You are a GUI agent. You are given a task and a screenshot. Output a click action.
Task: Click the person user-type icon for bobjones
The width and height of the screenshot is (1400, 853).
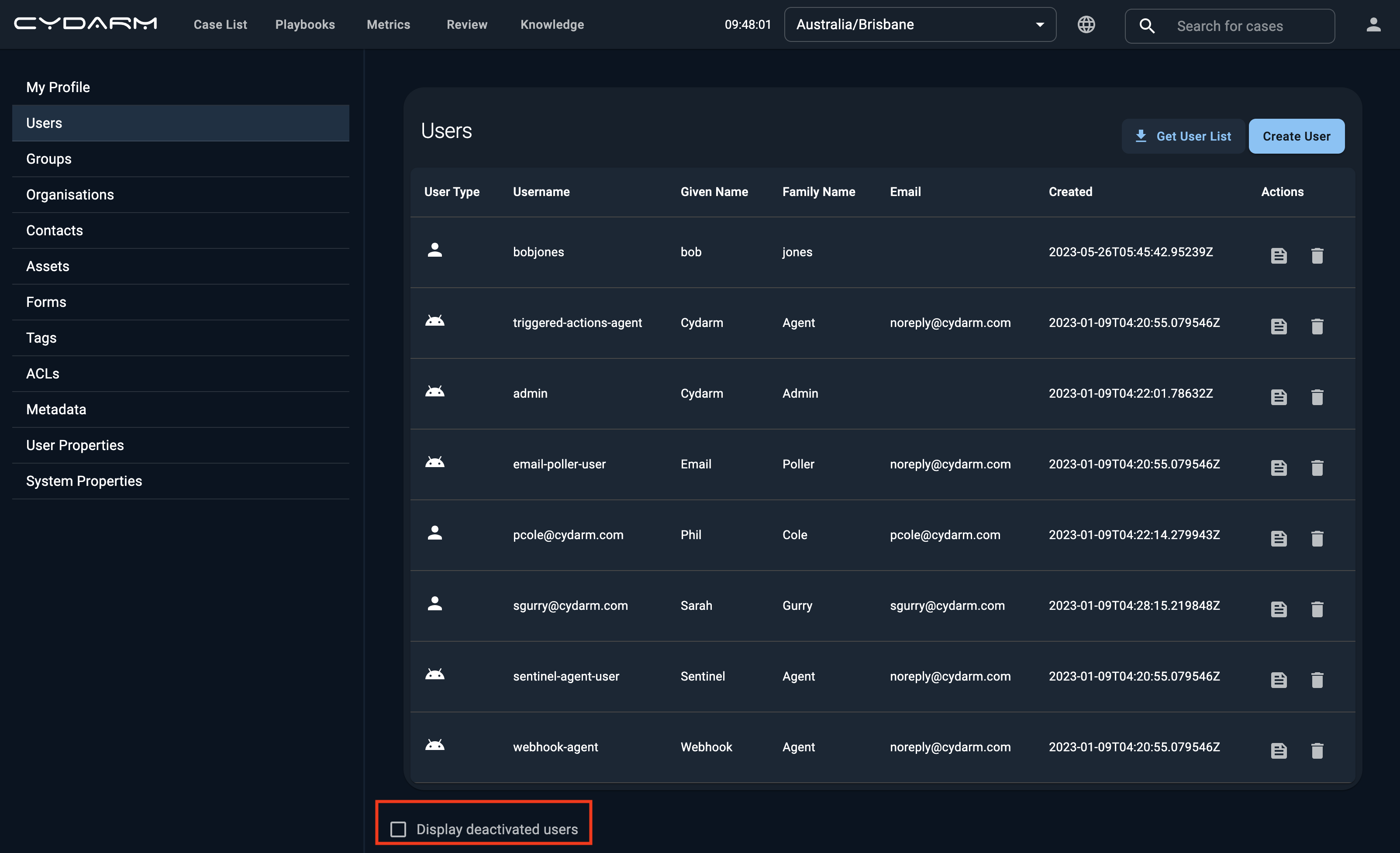(x=434, y=250)
